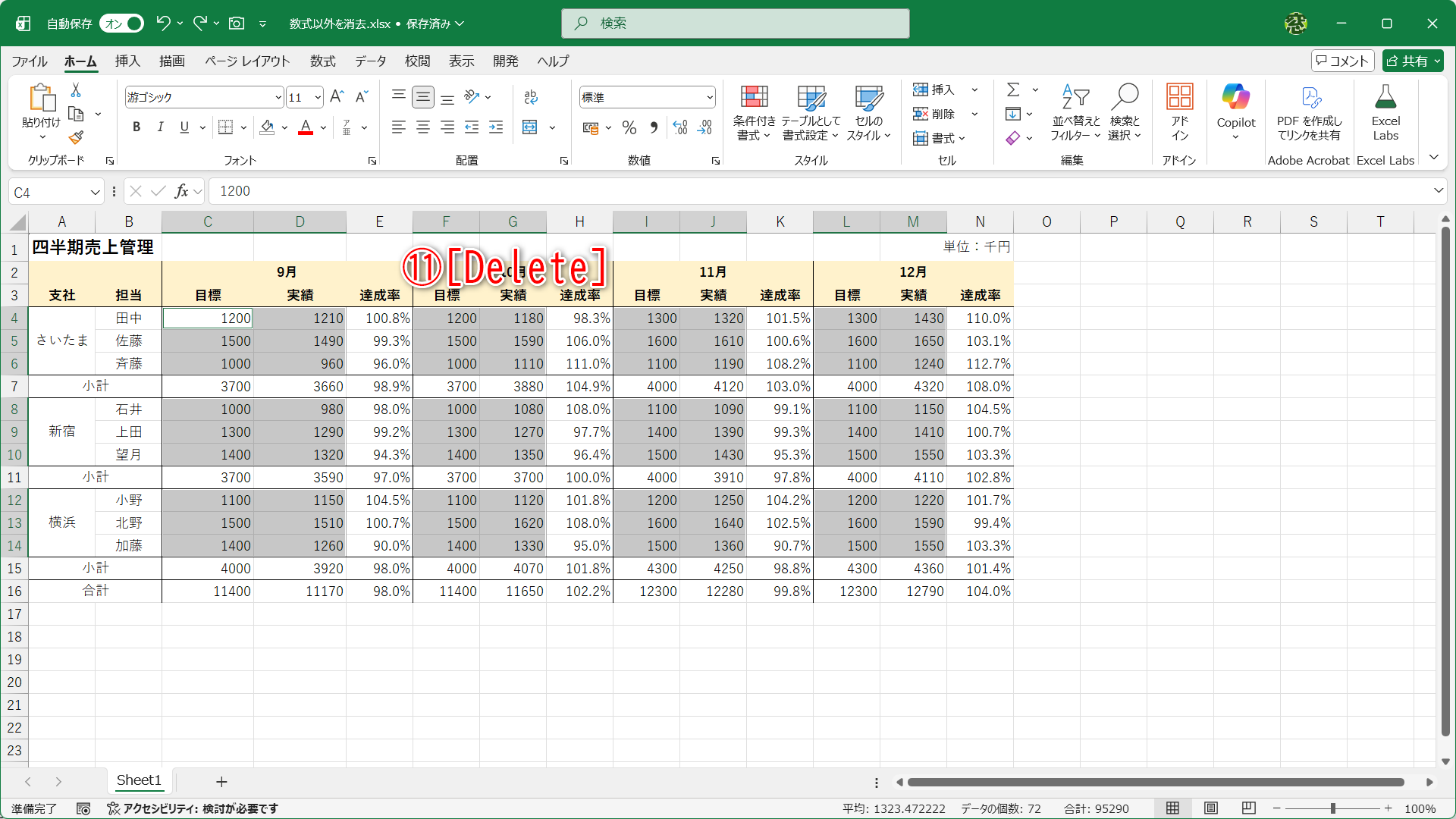Click the AutoSum sigma icon
Image resolution: width=1456 pixels, height=819 pixels.
(x=1013, y=90)
